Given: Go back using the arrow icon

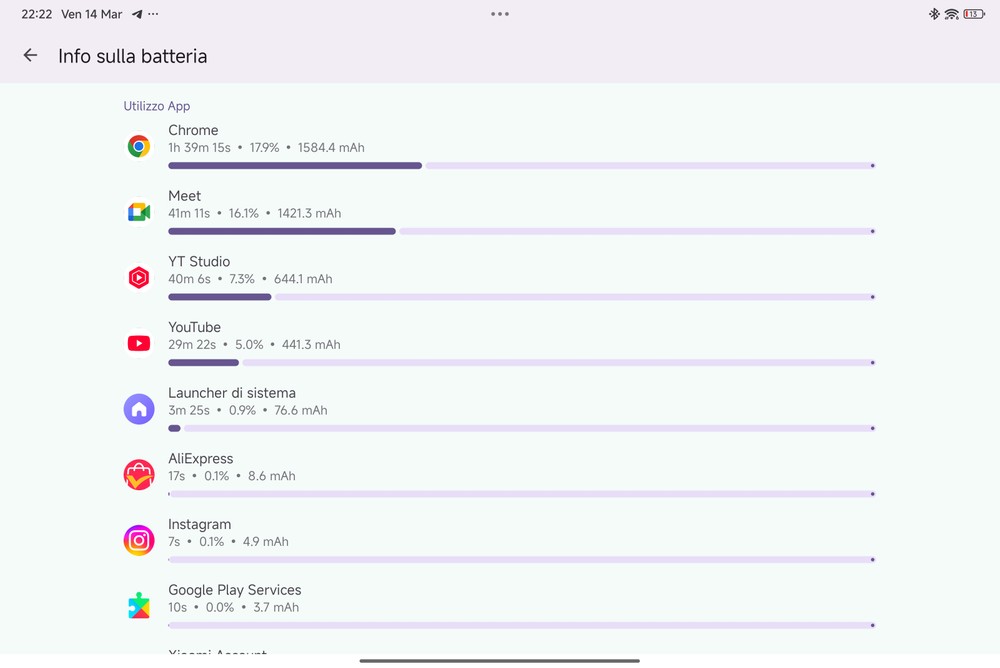Looking at the screenshot, I should pos(31,56).
